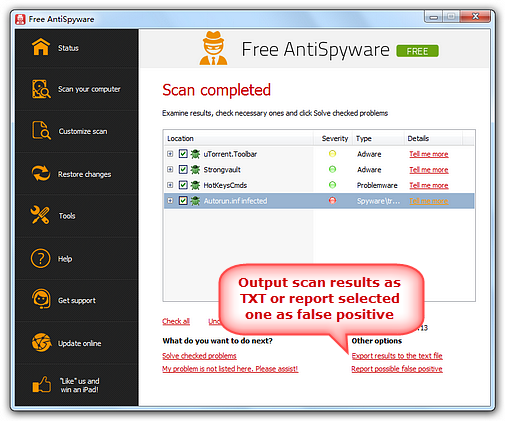Click the Help question mark icon
505x421 pixels.
(x=40, y=258)
